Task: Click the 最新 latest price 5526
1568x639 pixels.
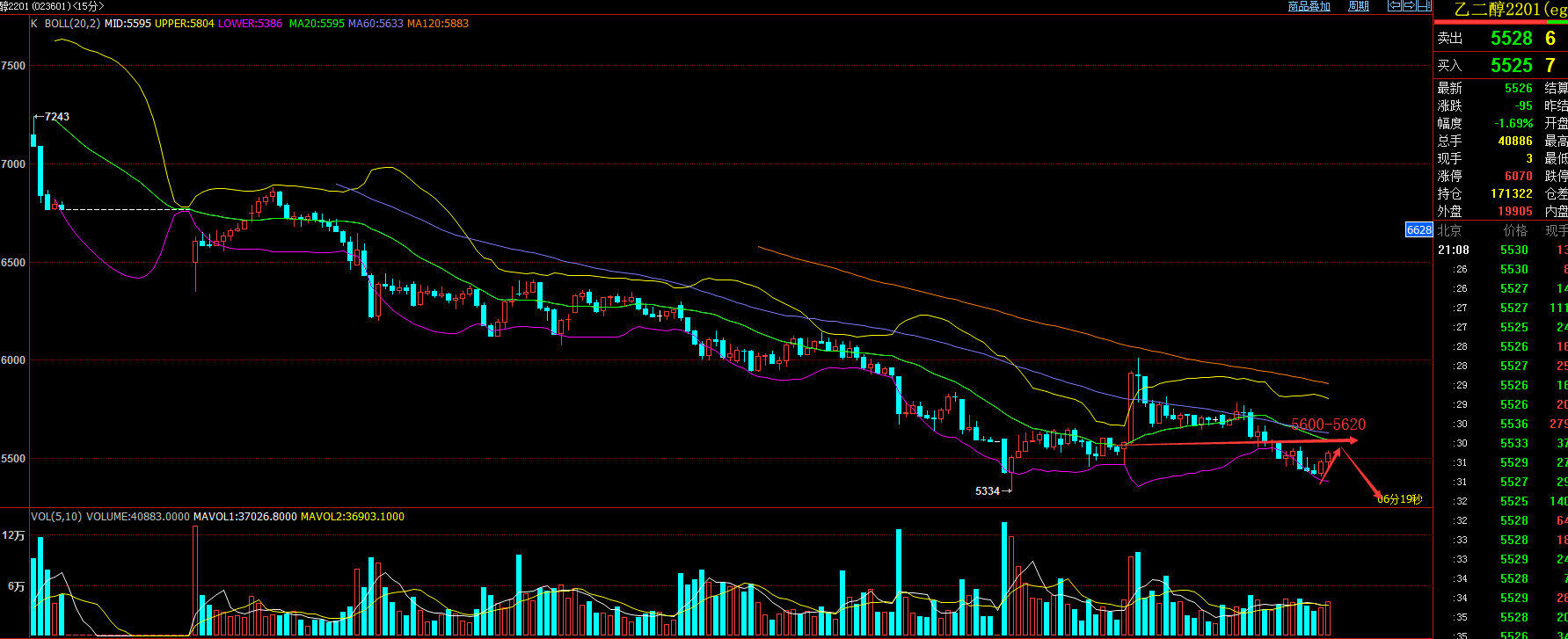Action: tap(1518, 89)
